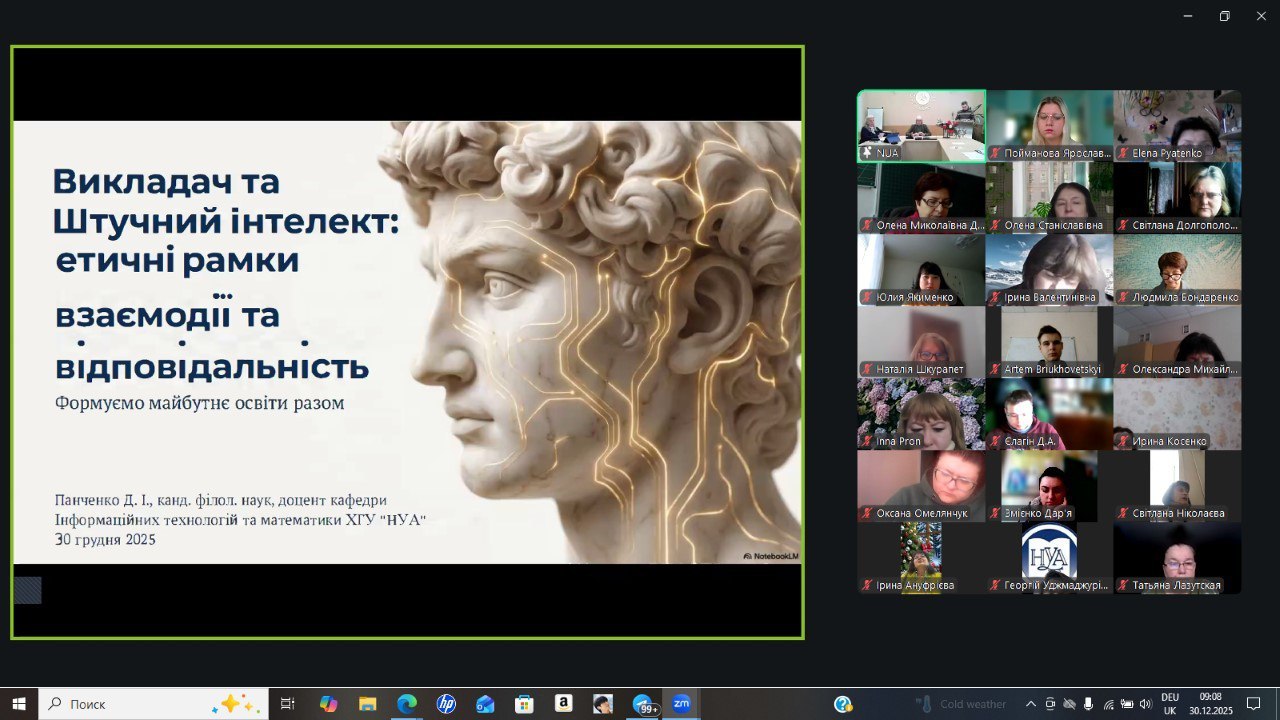Toggle the volume speaker tray icon
1280x720 pixels.
pyautogui.click(x=1145, y=704)
